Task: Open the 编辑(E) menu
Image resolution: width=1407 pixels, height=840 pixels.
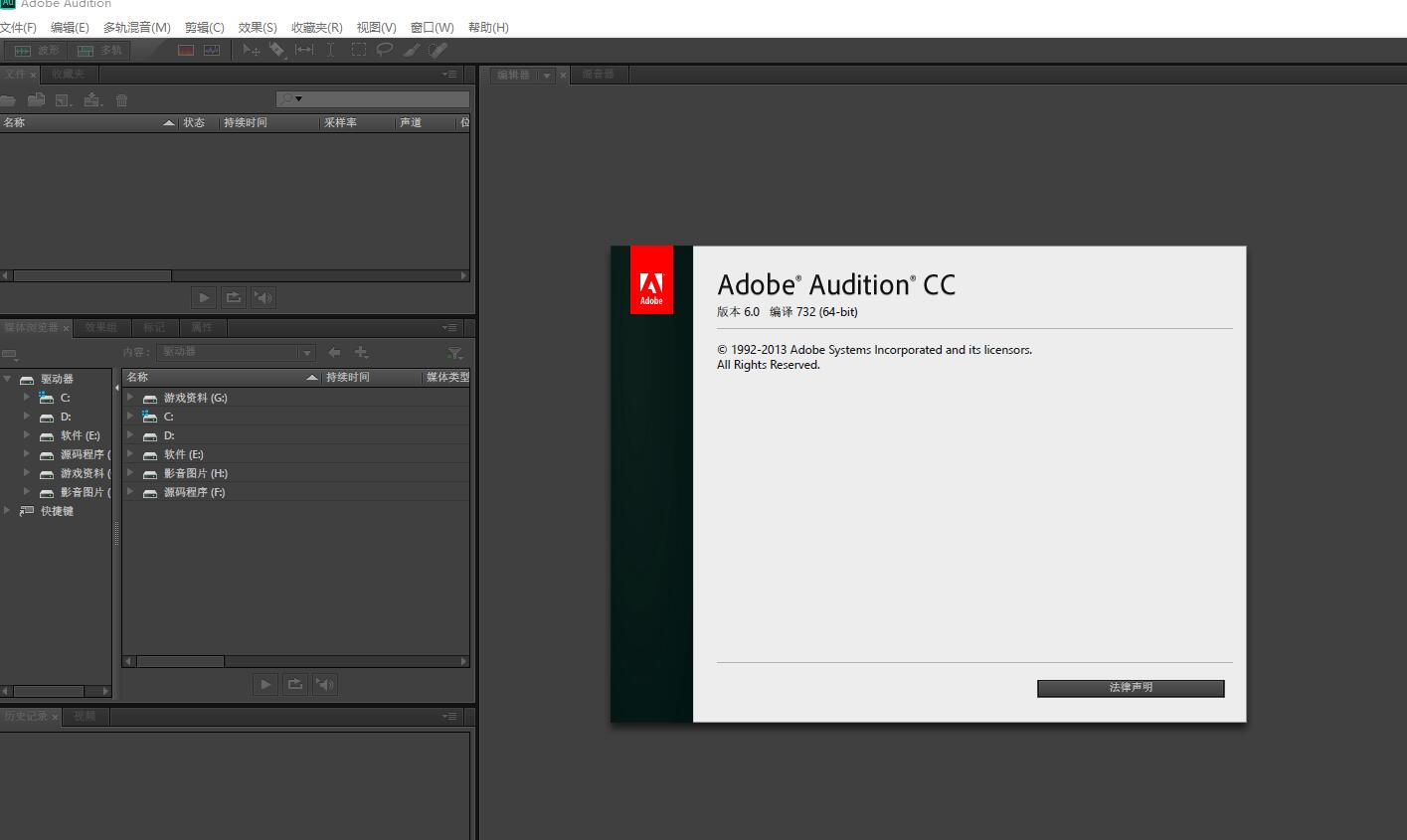Action: (70, 28)
